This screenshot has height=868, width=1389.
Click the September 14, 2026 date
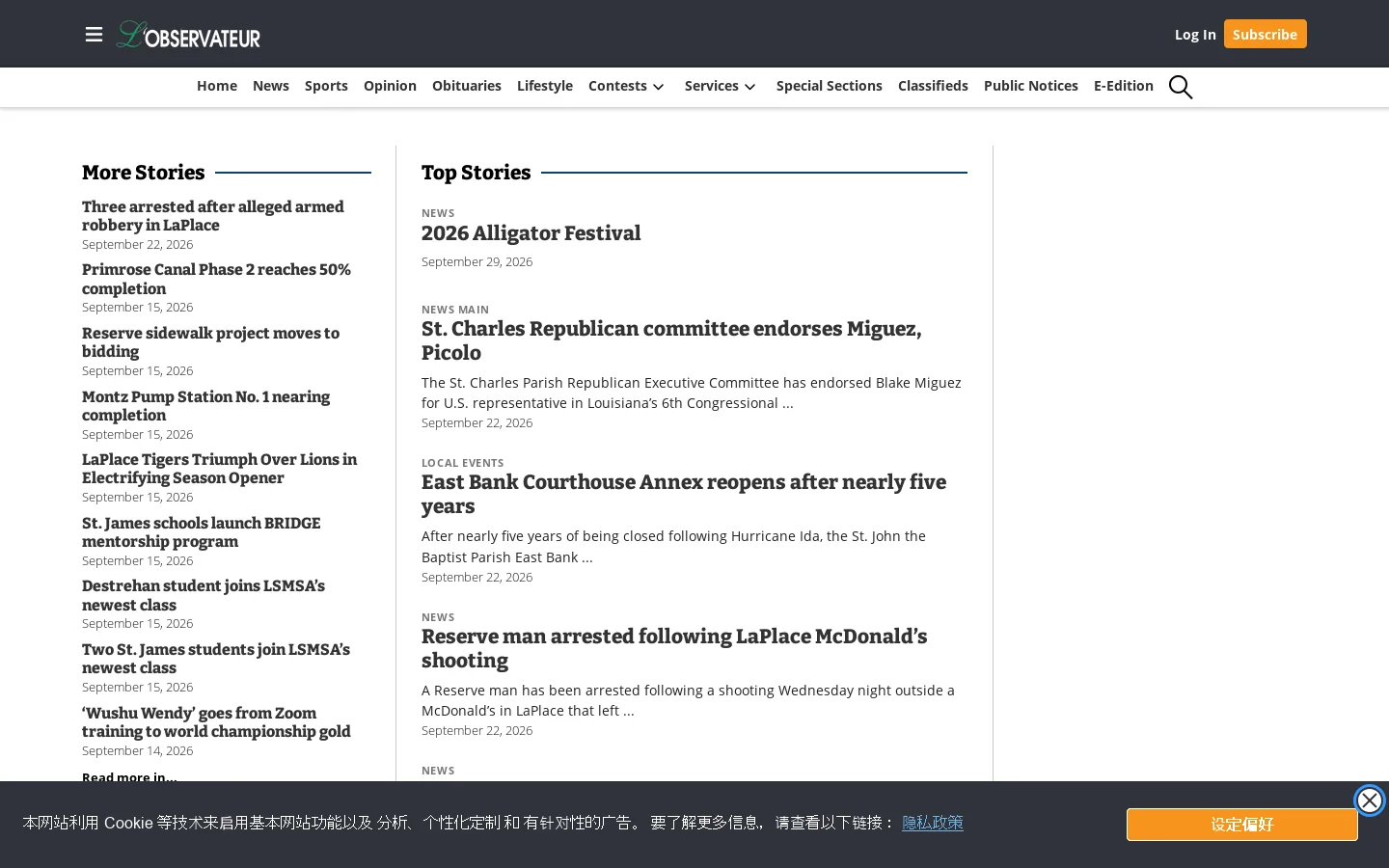pyautogui.click(x=137, y=750)
